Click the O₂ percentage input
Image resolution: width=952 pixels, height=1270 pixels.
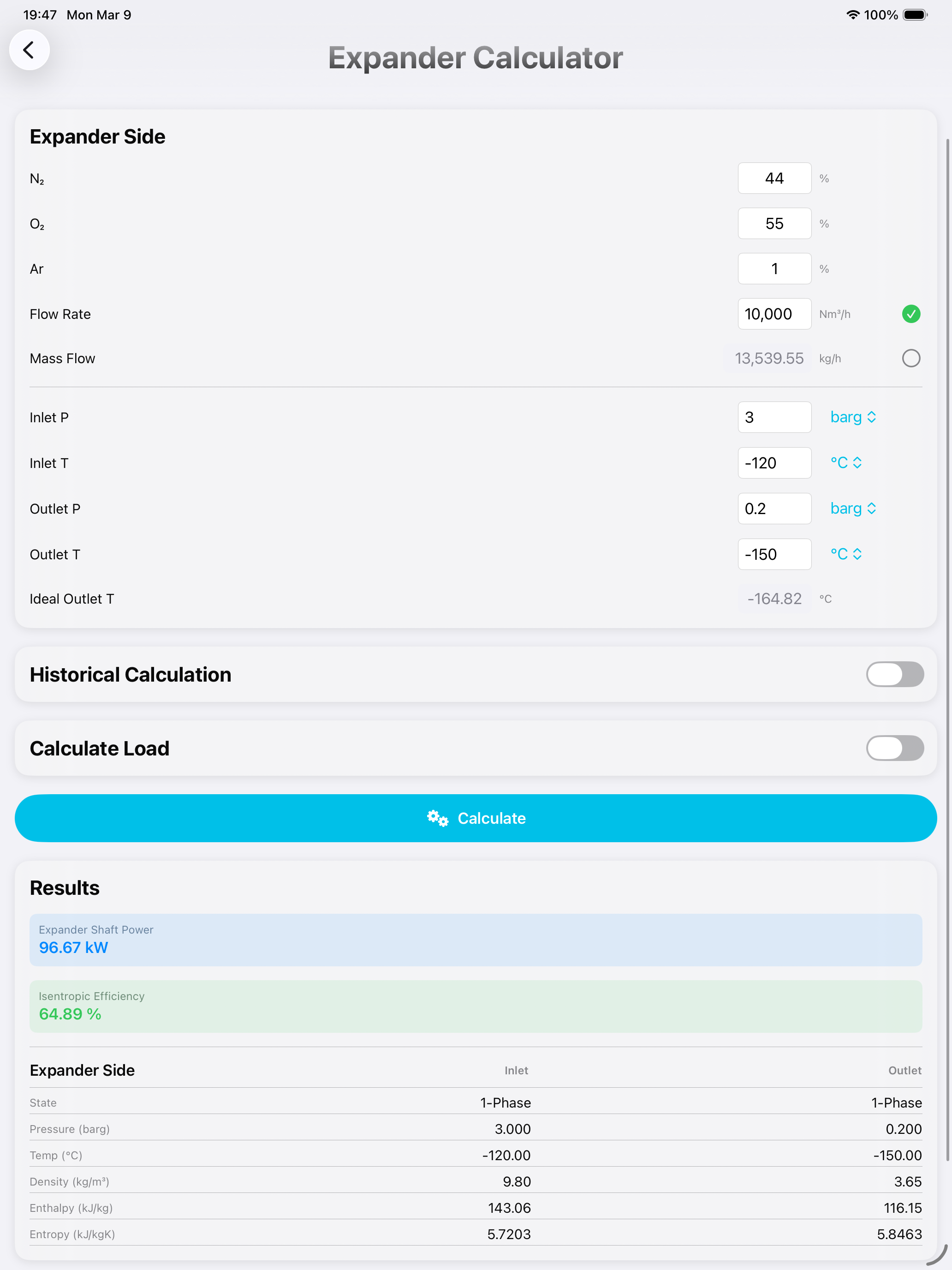774,224
